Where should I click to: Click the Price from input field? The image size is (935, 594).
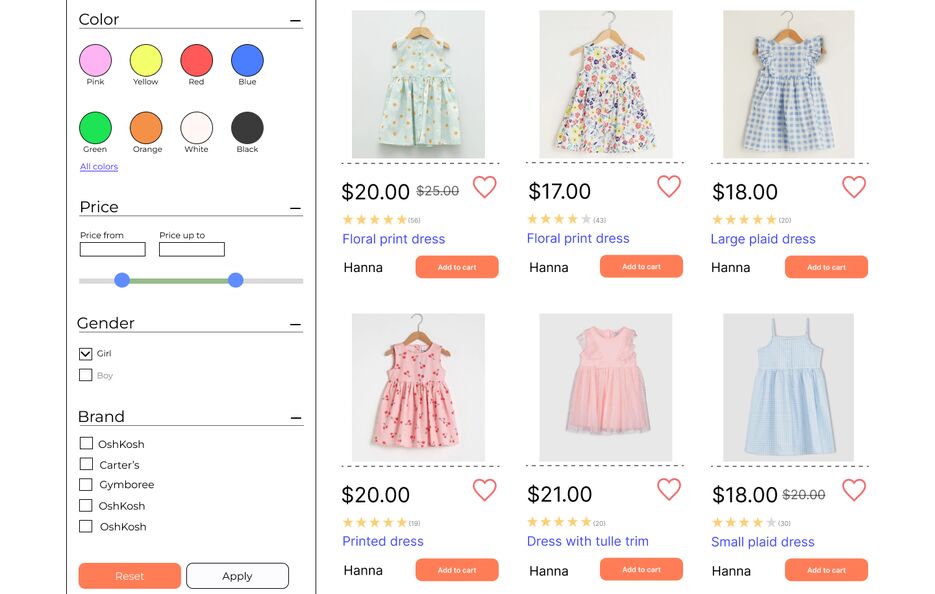point(113,249)
